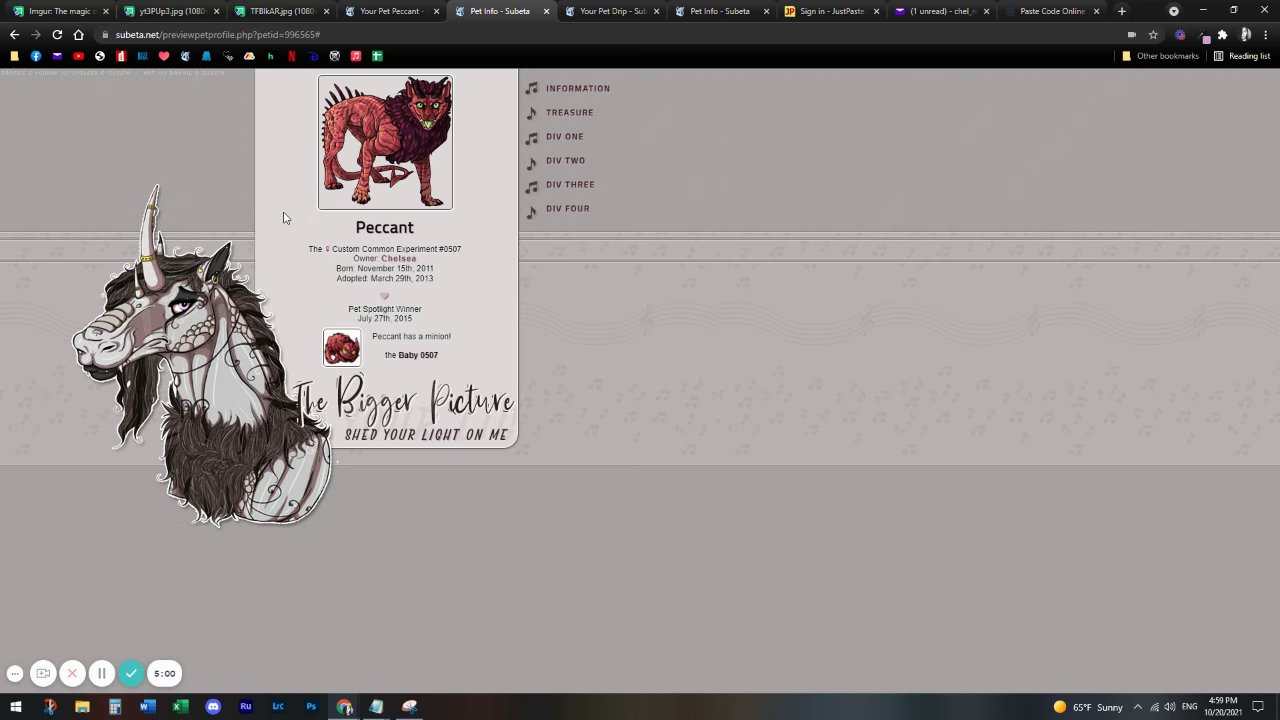The width and height of the screenshot is (1280, 720).
Task: Open File Explorer from the taskbar
Action: coord(82,707)
